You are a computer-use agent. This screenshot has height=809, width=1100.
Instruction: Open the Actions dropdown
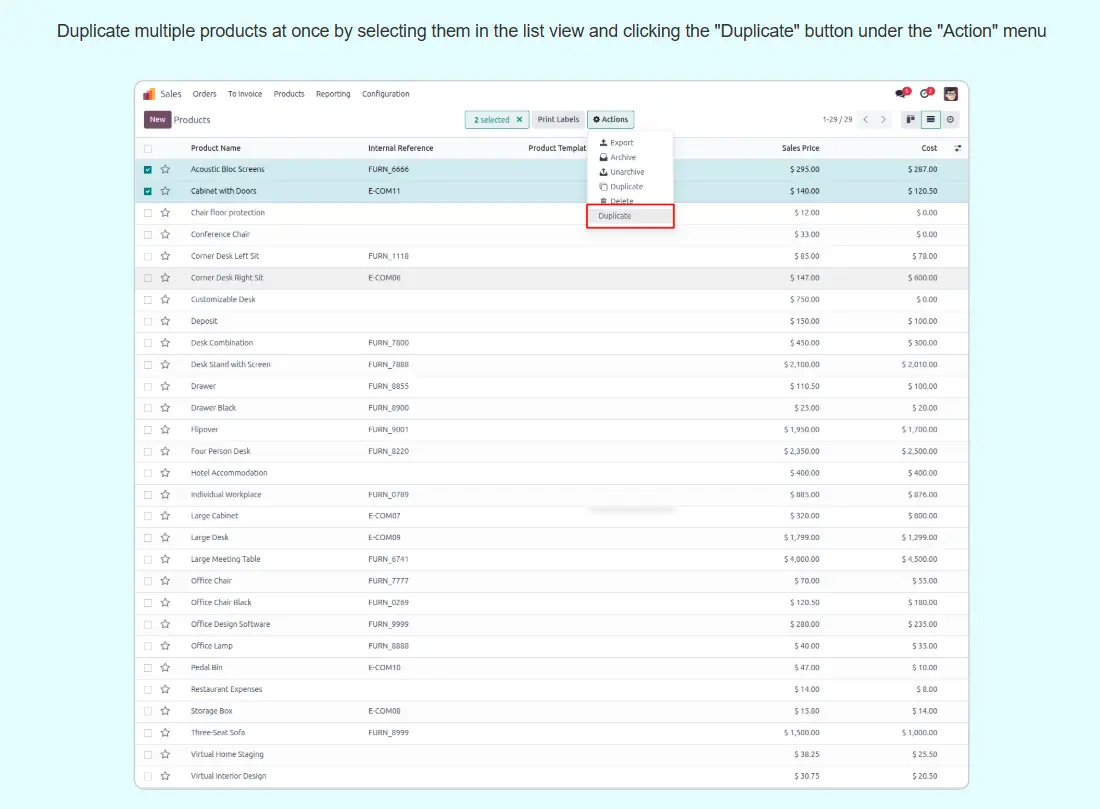pos(610,120)
